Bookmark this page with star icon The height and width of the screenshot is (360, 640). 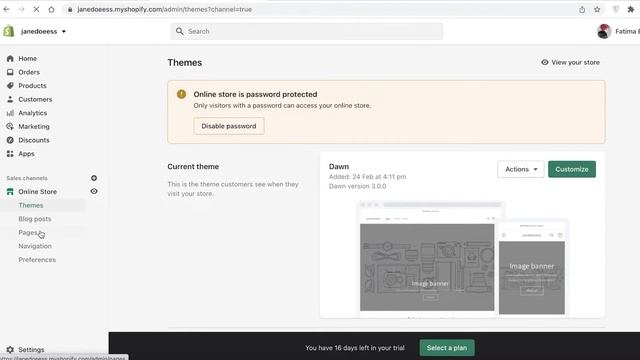coord(597,9)
